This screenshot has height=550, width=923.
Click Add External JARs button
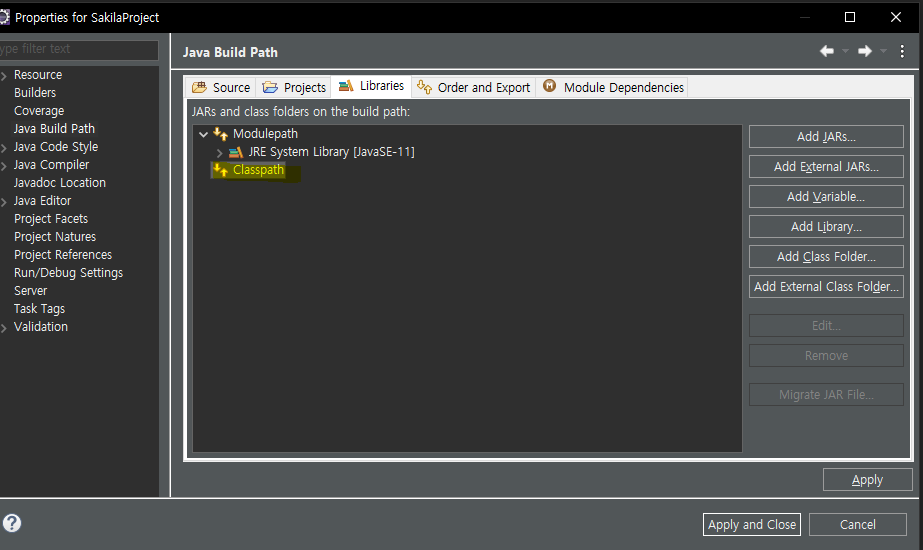pyautogui.click(x=826, y=167)
